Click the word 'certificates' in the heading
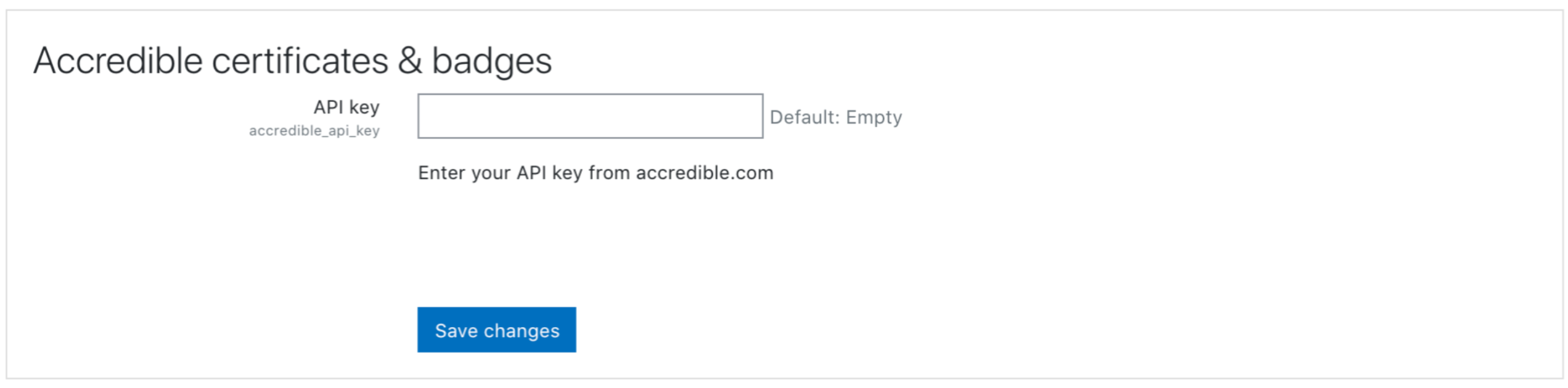Screen dimensions: 1568x388 coord(300,61)
